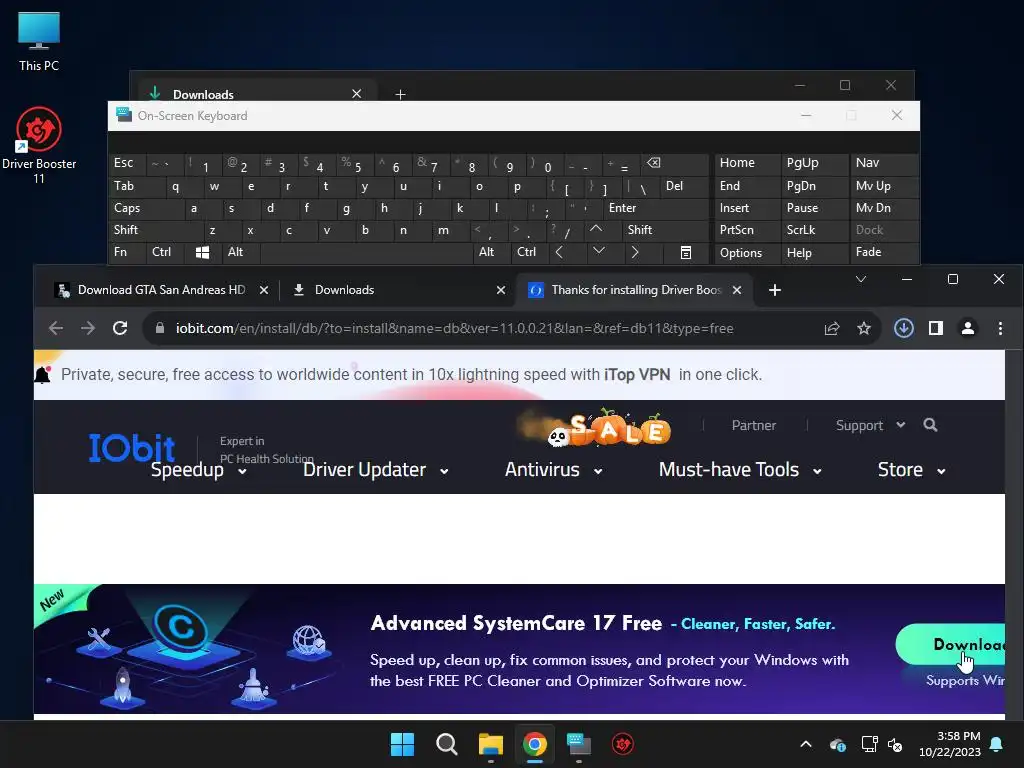Click Download button for Advanced SystemCare
This screenshot has height=768, width=1024.
click(950, 645)
